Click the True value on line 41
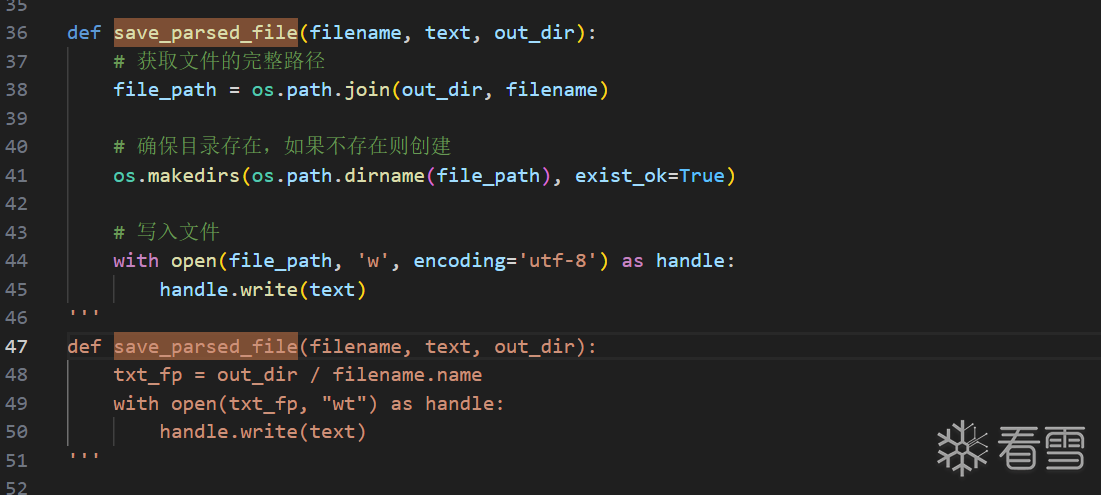The width and height of the screenshot is (1101, 495). point(701,176)
